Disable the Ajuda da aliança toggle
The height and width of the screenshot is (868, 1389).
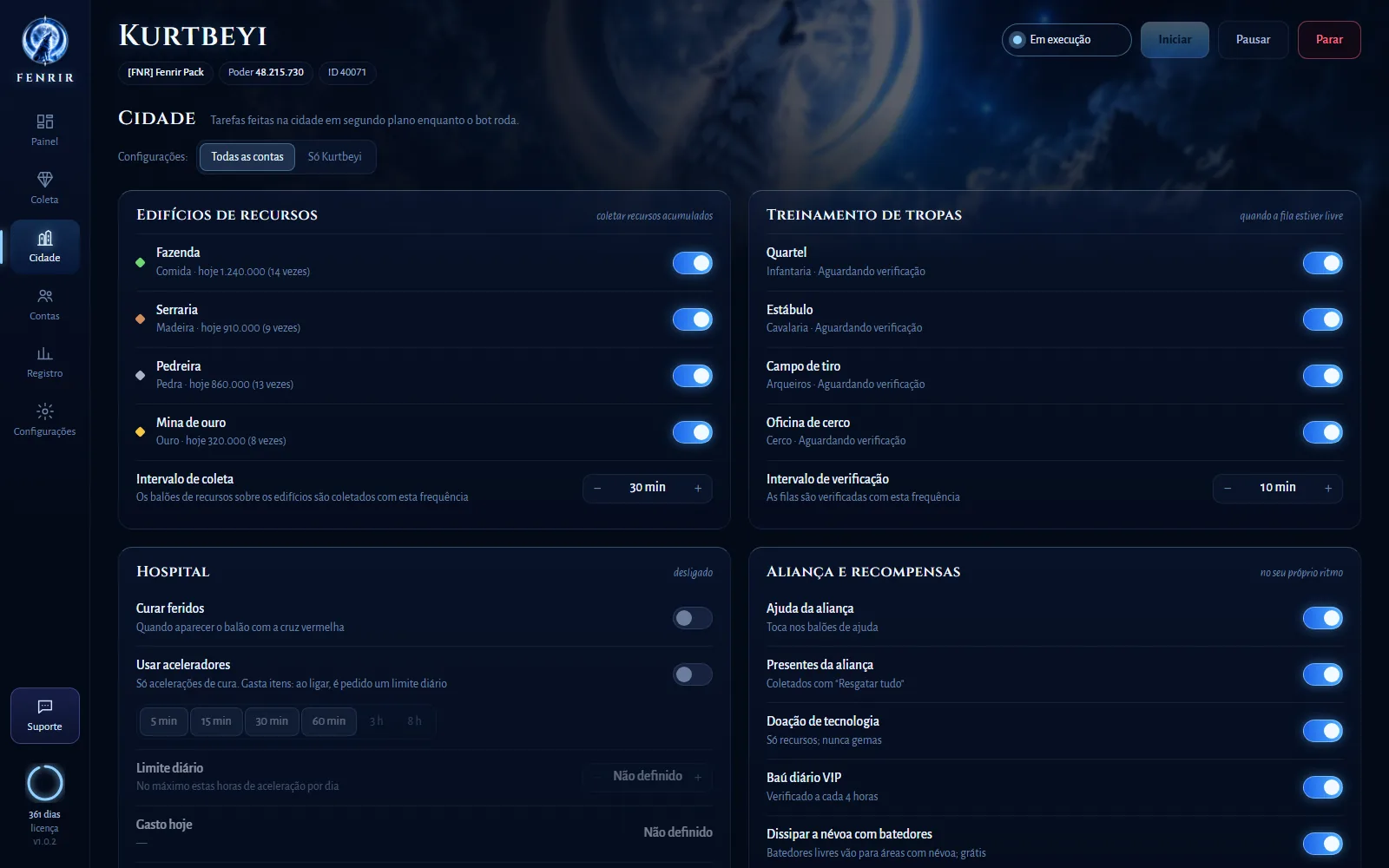(1323, 618)
